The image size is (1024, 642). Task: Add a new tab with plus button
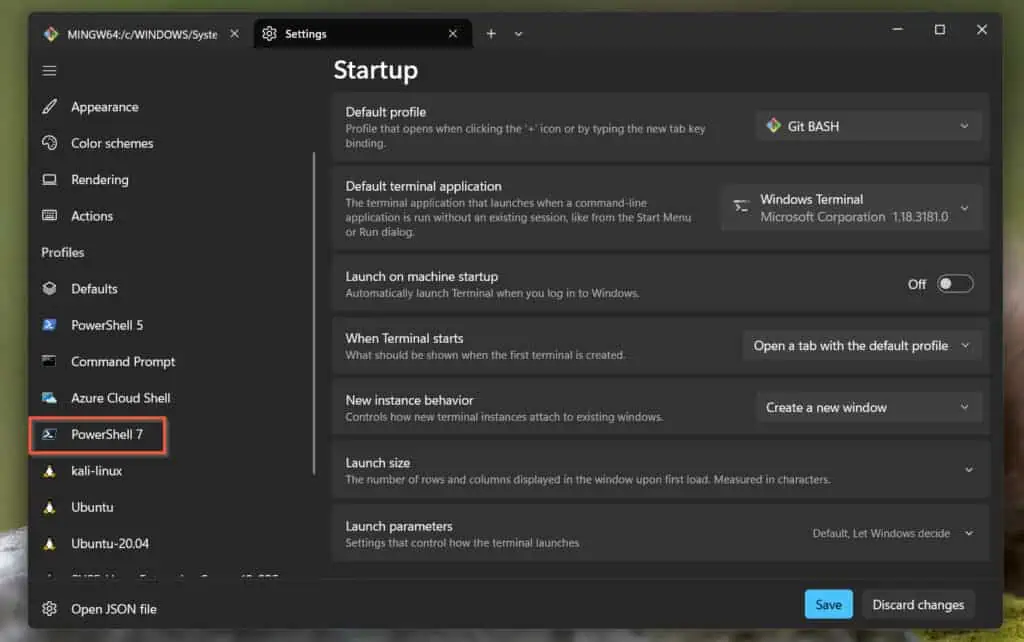491,33
